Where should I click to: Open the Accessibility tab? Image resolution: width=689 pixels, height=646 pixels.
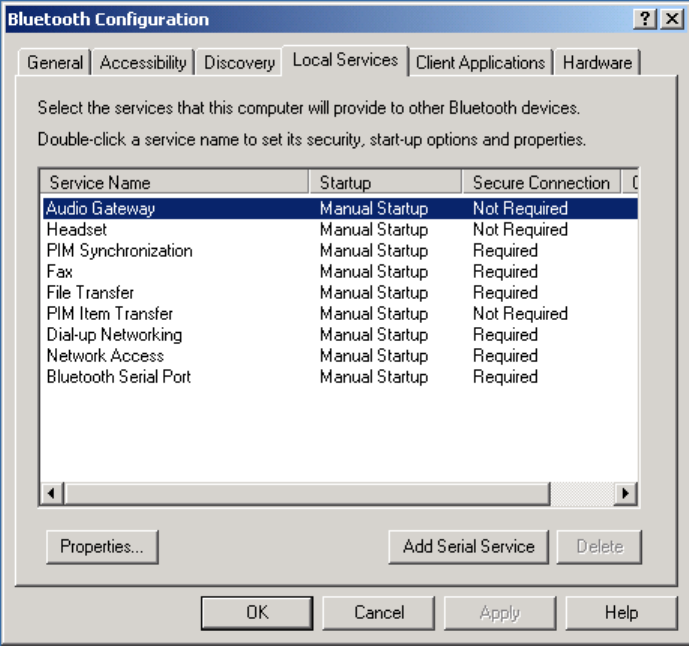tap(143, 62)
